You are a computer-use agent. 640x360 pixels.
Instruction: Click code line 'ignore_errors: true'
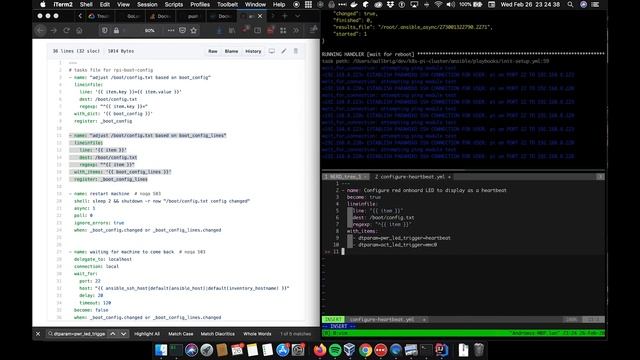[99, 223]
